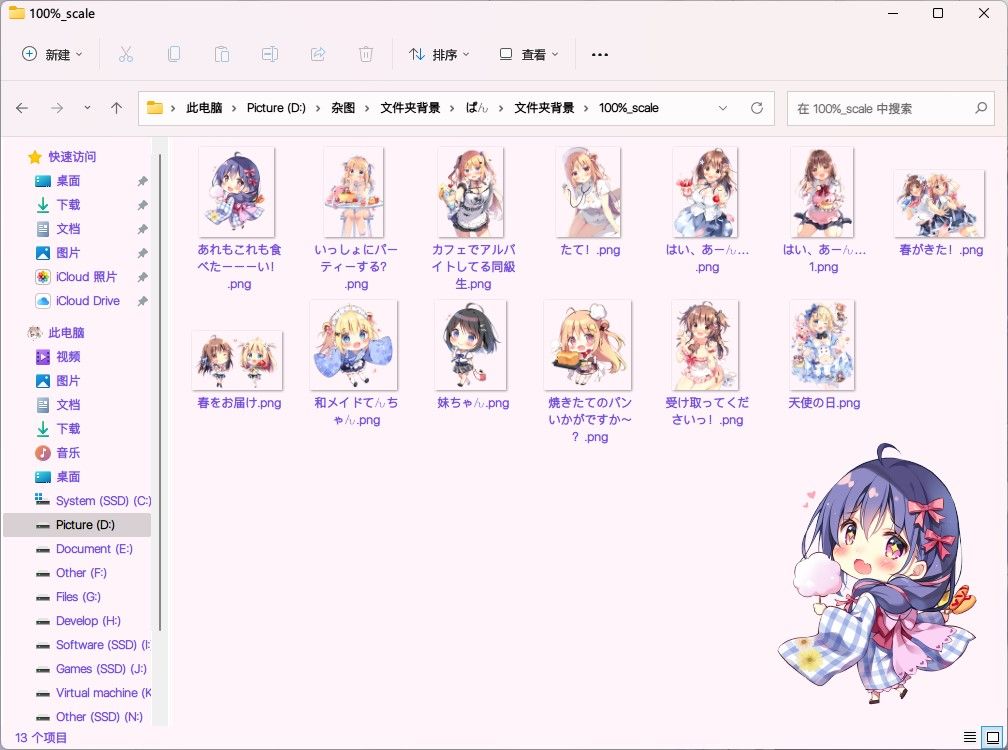This screenshot has height=750, width=1008.
Task: Select Develop (H:) drive
Action: click(x=78, y=621)
